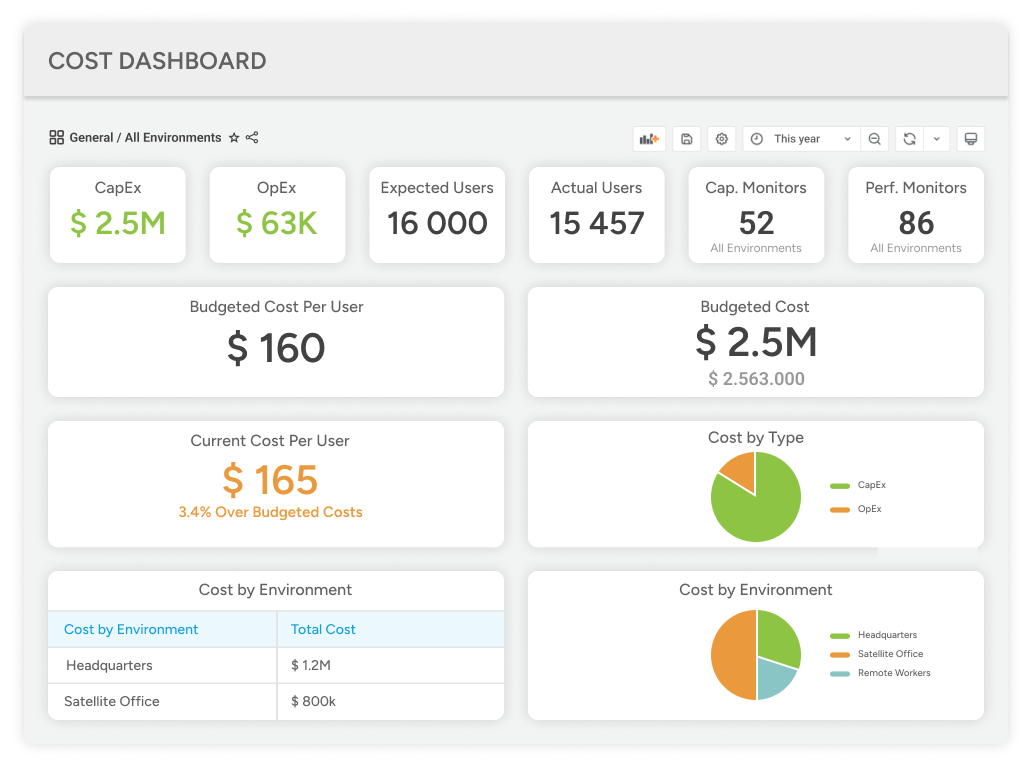Click the orange Satellite Office pie slice
This screenshot has width=1024, height=768.
pos(733,655)
